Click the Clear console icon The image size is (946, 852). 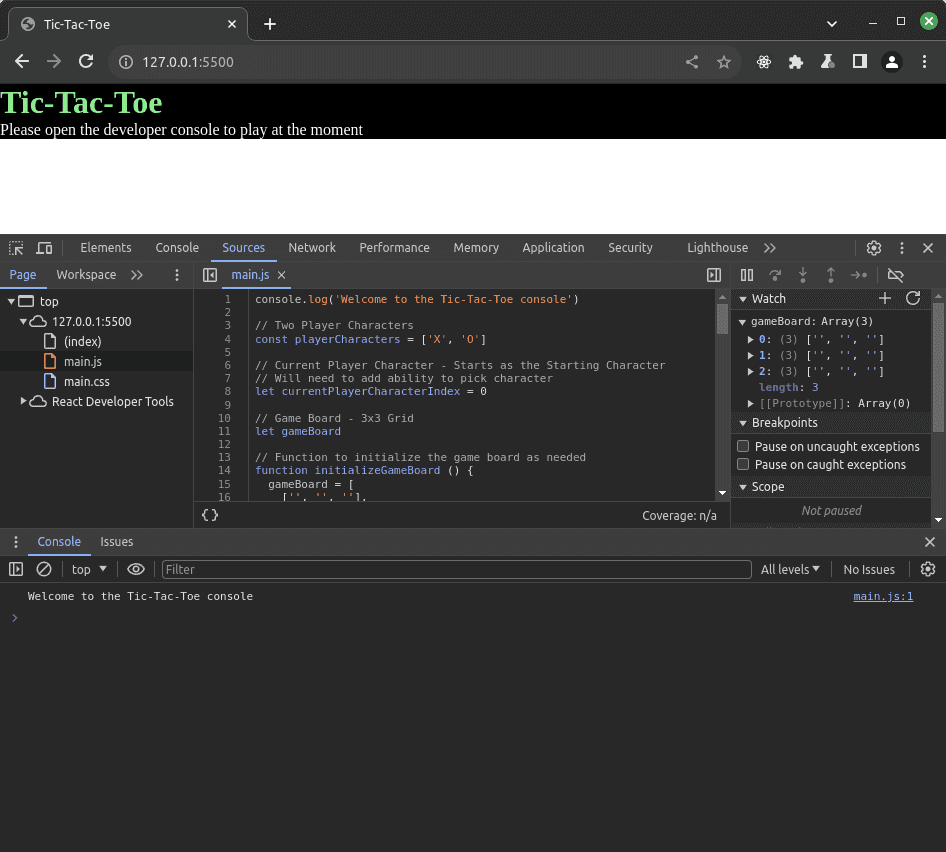point(43,569)
